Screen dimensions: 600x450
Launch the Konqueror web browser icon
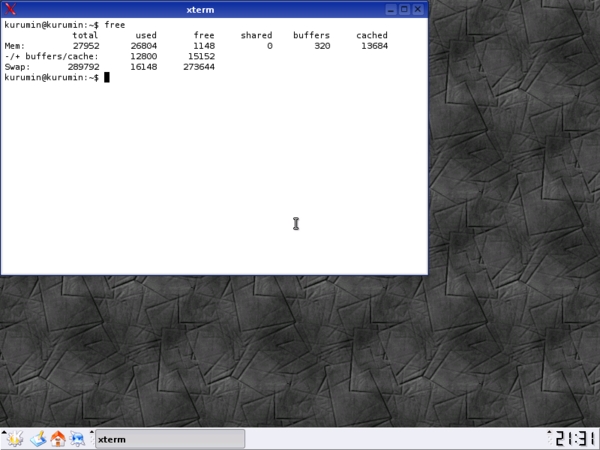pyautogui.click(x=78, y=439)
